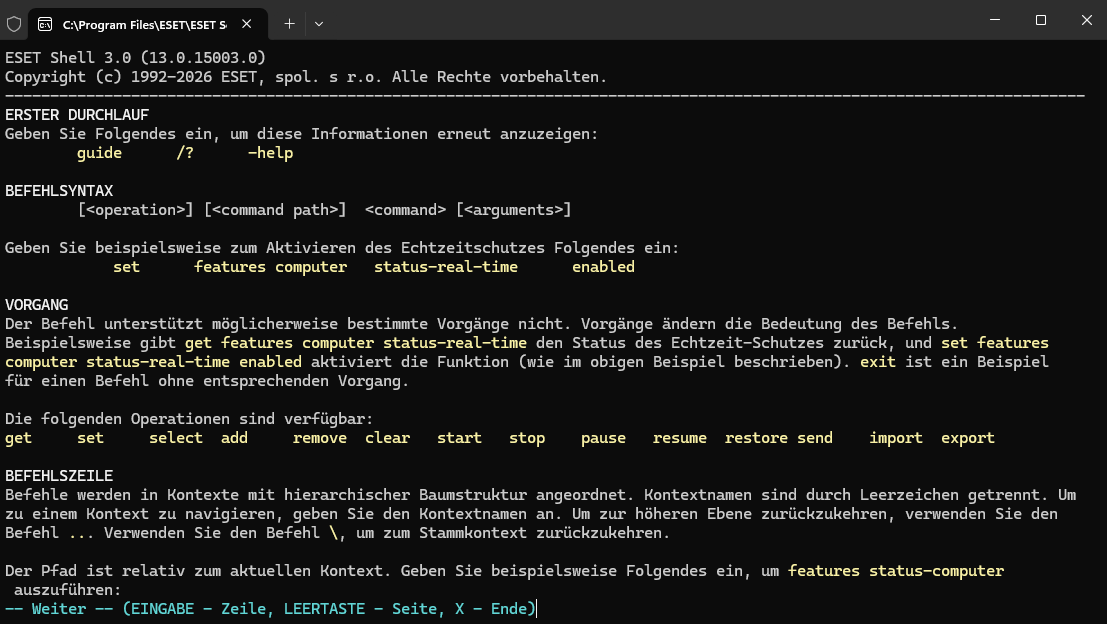Screen dimensions: 1107x624
Task: Click the '[<command path>]' syntax text
Action: pos(275,210)
